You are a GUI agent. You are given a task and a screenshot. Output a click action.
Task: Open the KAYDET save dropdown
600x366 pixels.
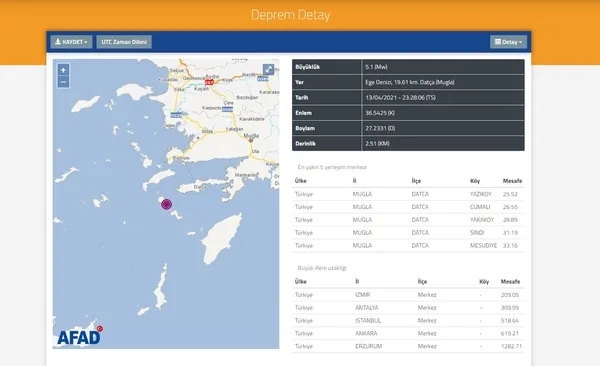click(x=71, y=42)
